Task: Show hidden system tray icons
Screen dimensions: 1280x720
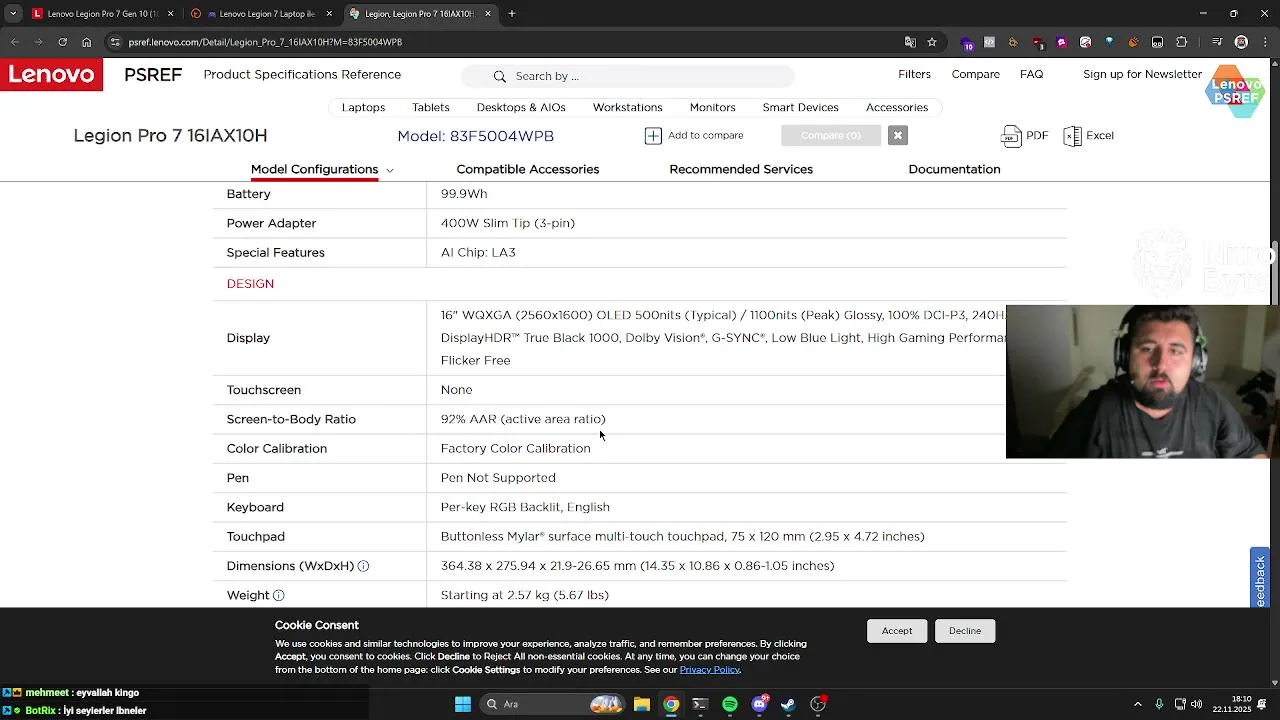Action: click(x=1137, y=704)
